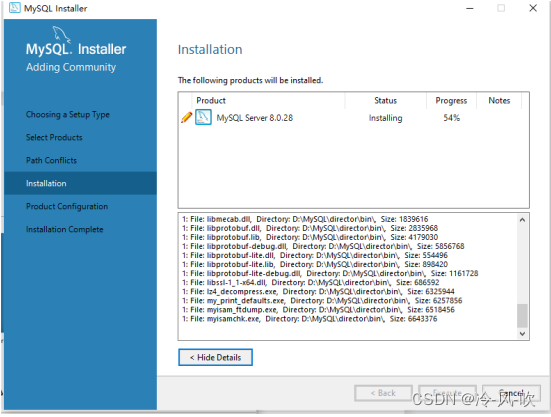Click the MySQL dolphin logo in sidebar

tap(61, 34)
